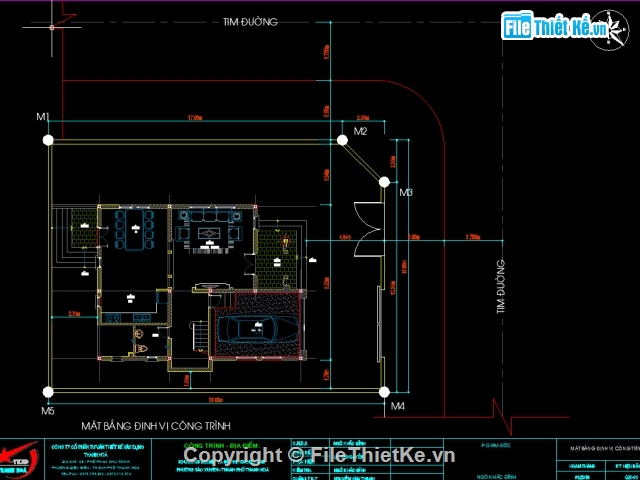Select the M1 boundary point label
The image size is (640, 480).
click(42, 117)
